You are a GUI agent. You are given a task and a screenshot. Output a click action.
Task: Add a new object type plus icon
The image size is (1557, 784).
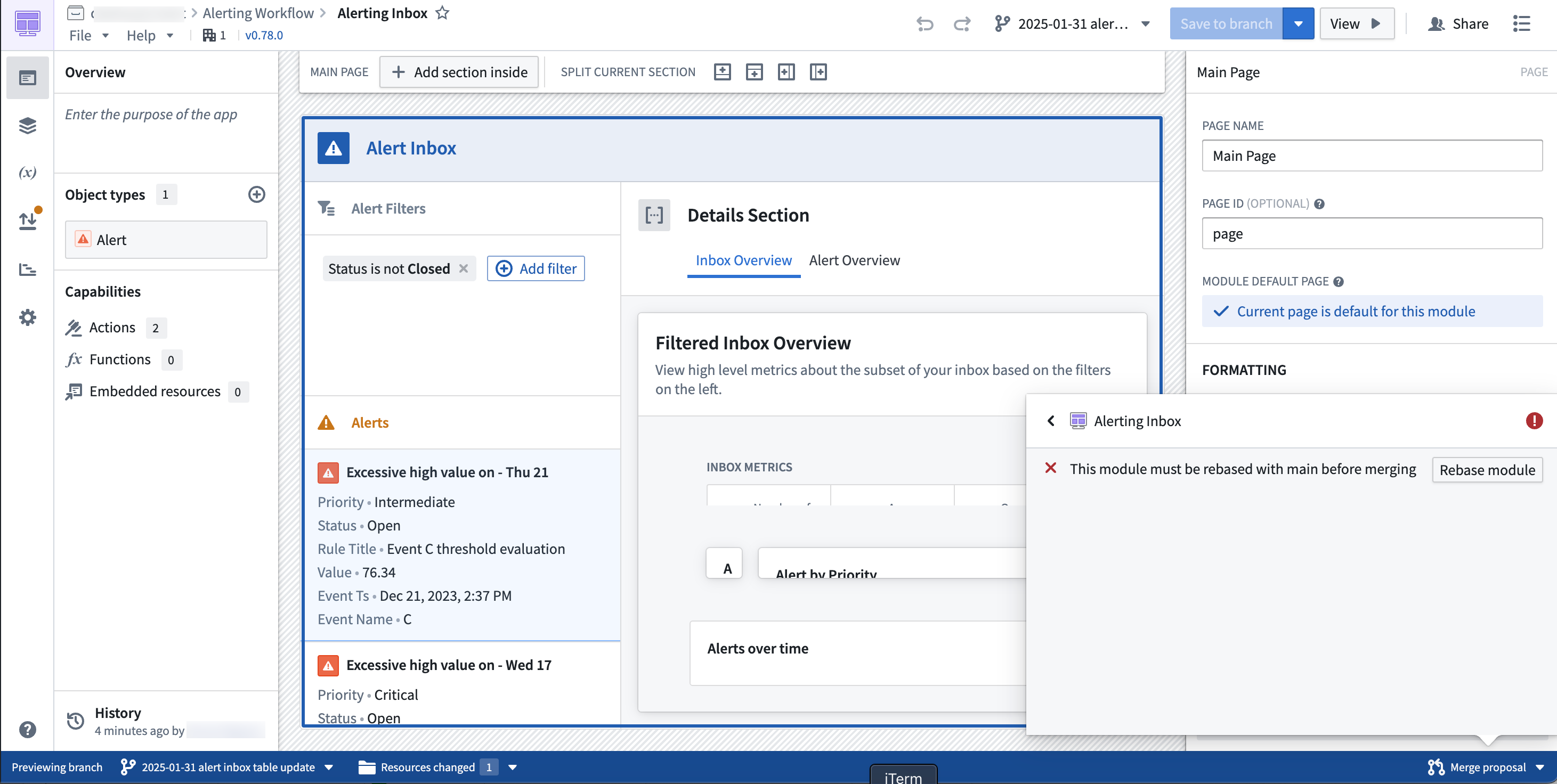click(256, 194)
